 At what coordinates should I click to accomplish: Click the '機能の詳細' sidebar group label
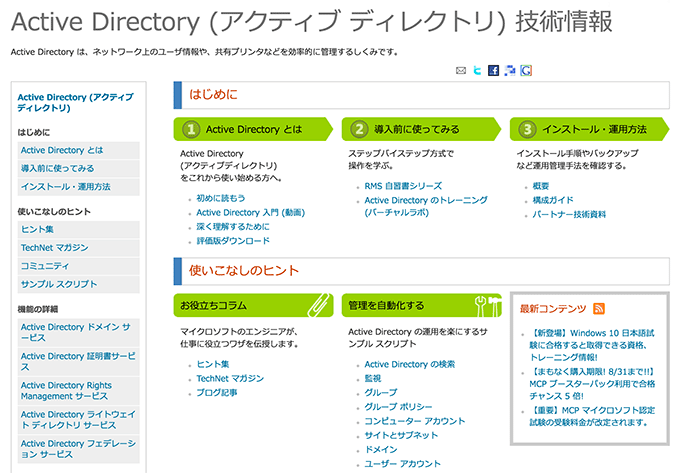(38, 309)
